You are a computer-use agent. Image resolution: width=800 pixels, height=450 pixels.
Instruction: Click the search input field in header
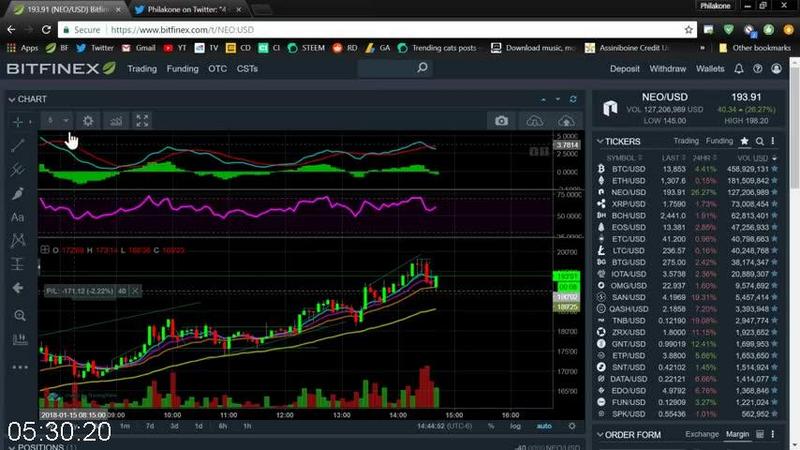pyautogui.click(x=393, y=68)
